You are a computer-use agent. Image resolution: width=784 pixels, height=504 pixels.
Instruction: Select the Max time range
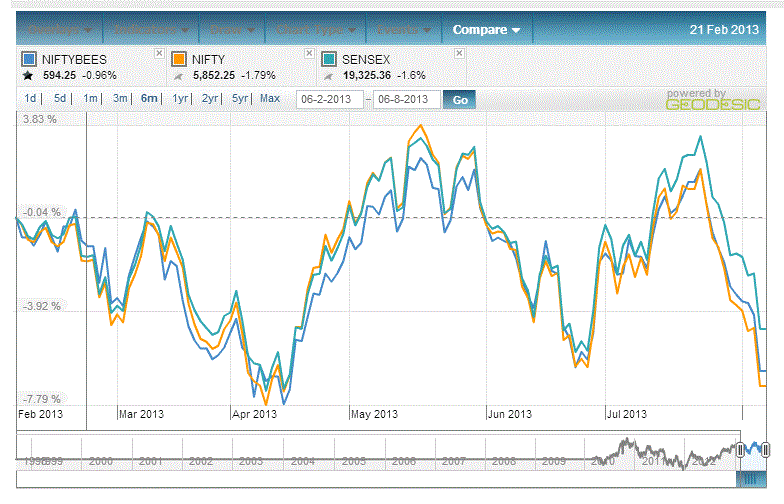[270, 98]
